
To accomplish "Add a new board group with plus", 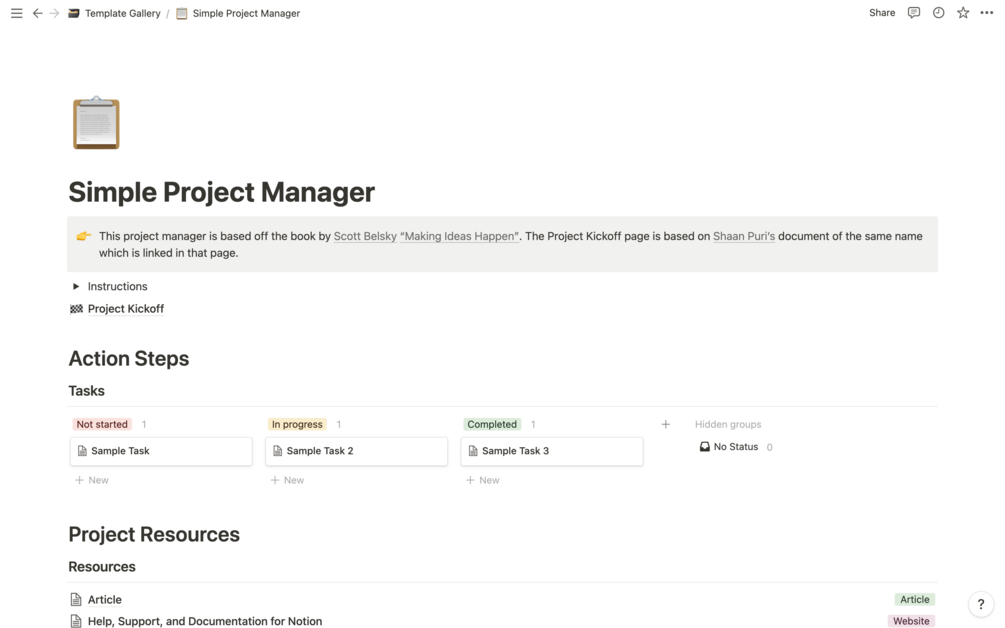I will click(666, 424).
